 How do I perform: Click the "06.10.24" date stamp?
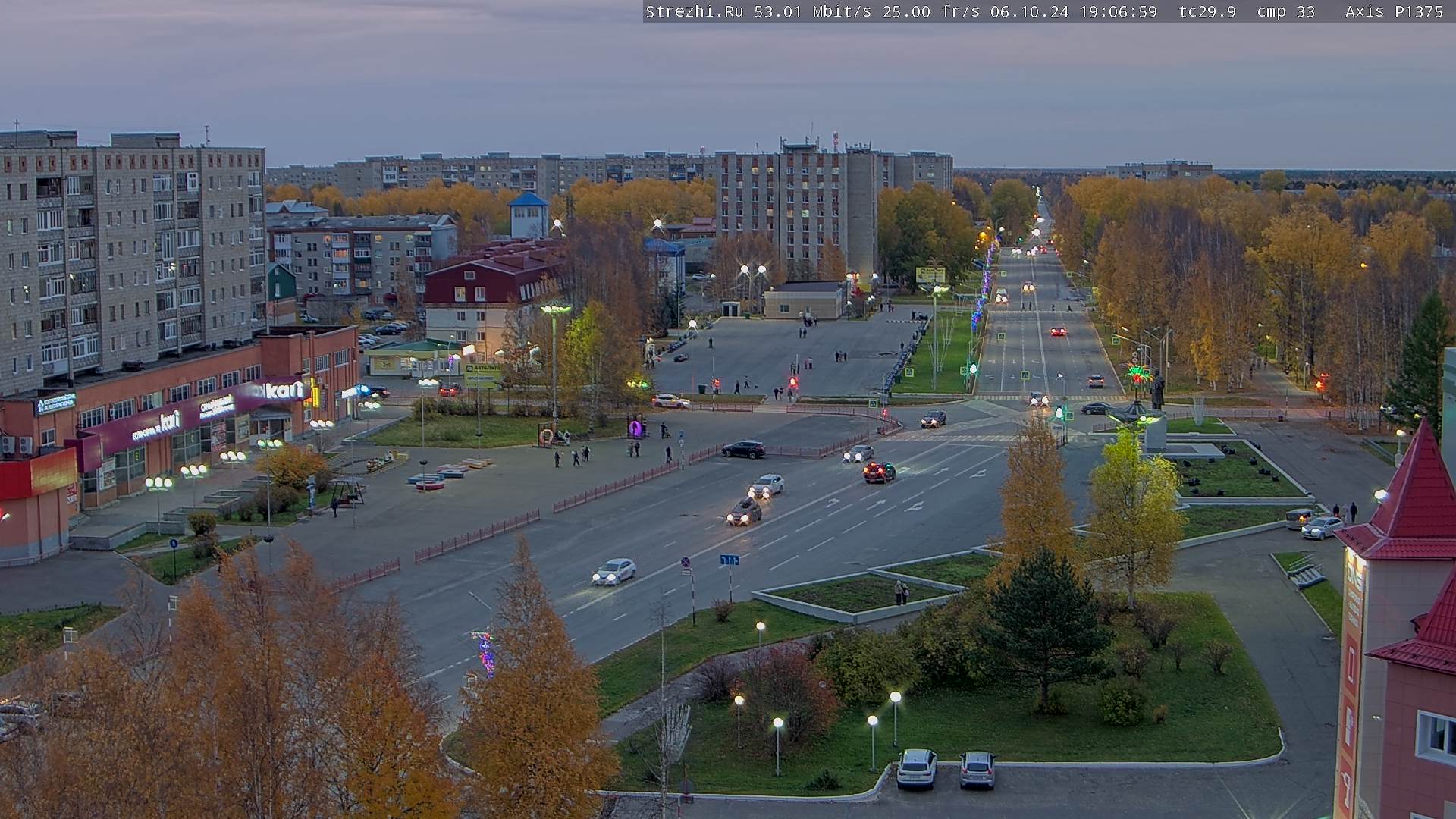[1030, 11]
